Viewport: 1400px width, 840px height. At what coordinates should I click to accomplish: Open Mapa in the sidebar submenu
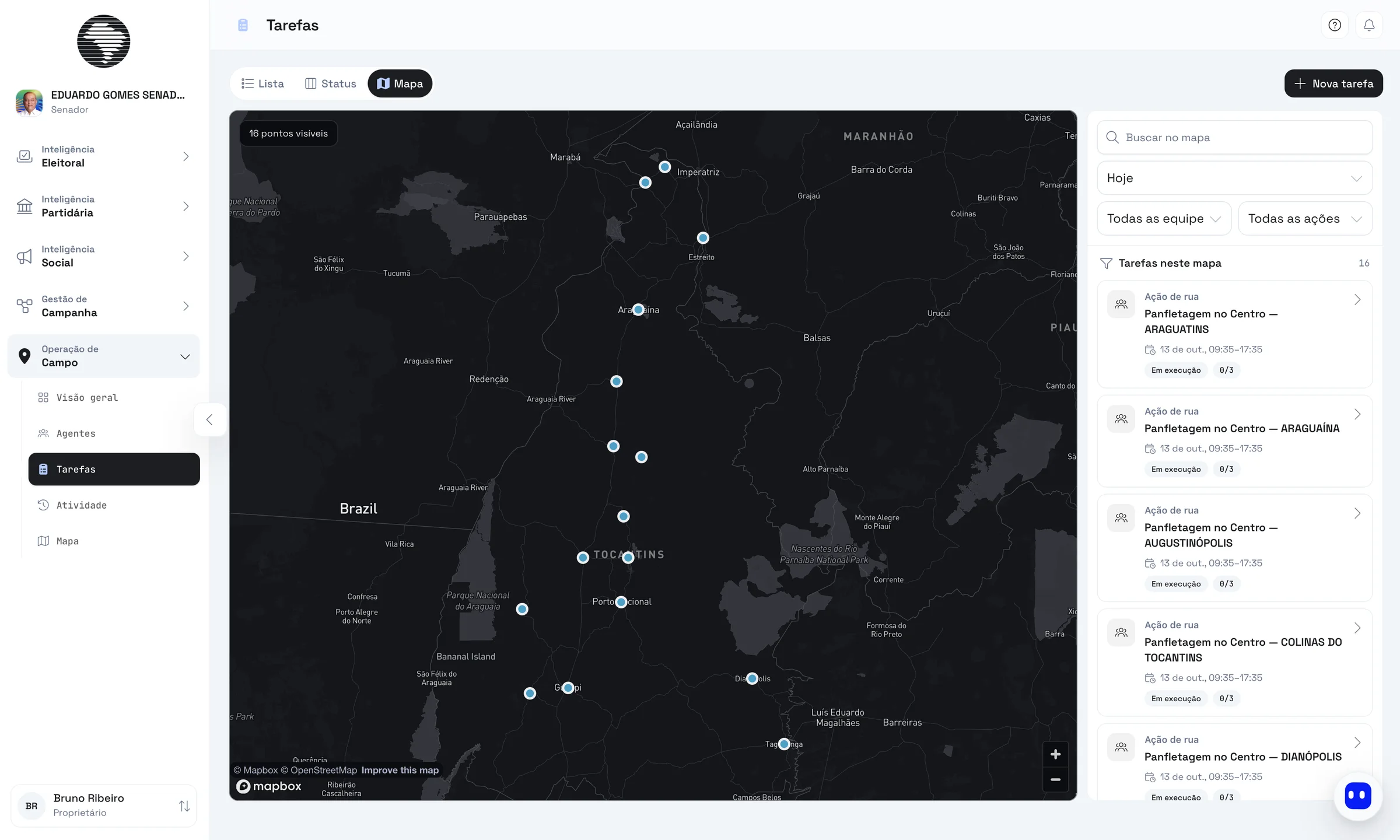click(x=114, y=541)
